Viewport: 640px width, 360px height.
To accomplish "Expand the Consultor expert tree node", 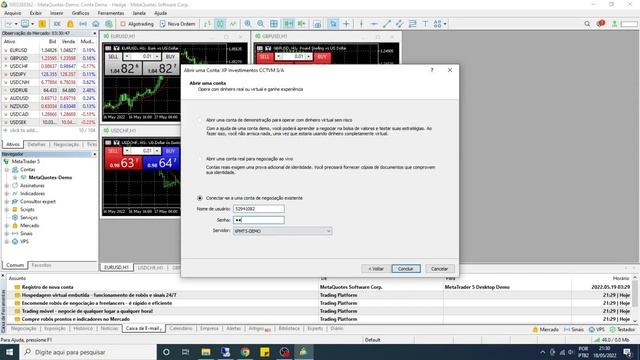I will 7,202.
